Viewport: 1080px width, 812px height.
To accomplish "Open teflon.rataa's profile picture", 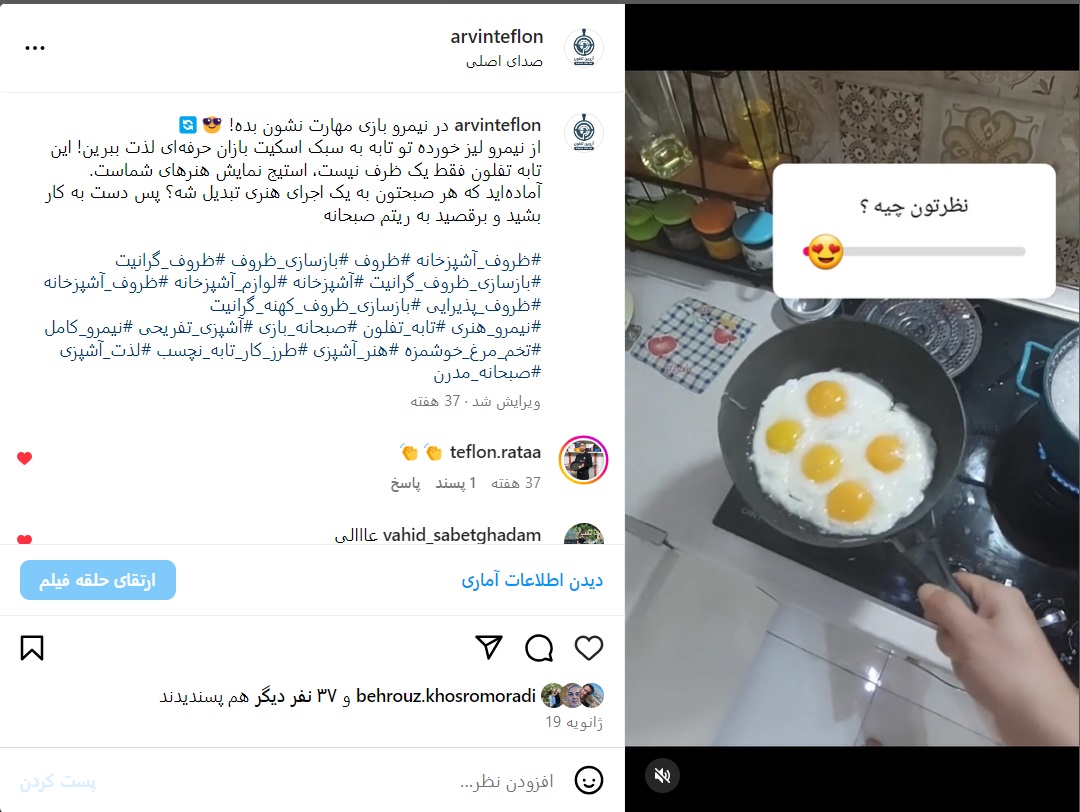I will point(583,460).
